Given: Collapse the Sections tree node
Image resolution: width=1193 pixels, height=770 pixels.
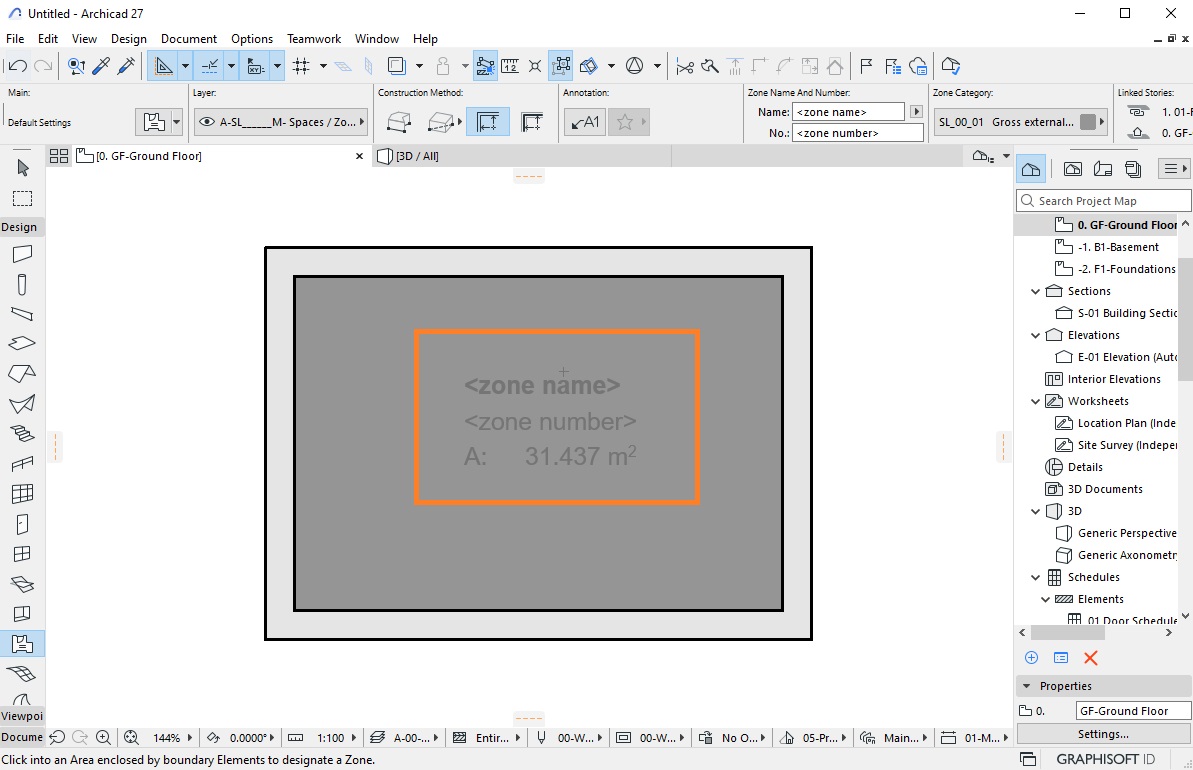Looking at the screenshot, I should point(1035,291).
